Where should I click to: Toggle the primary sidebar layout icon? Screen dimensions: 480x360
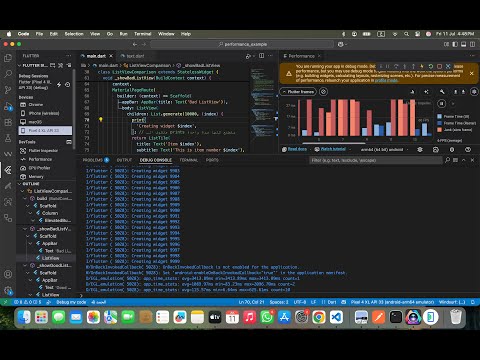tap(455, 44)
